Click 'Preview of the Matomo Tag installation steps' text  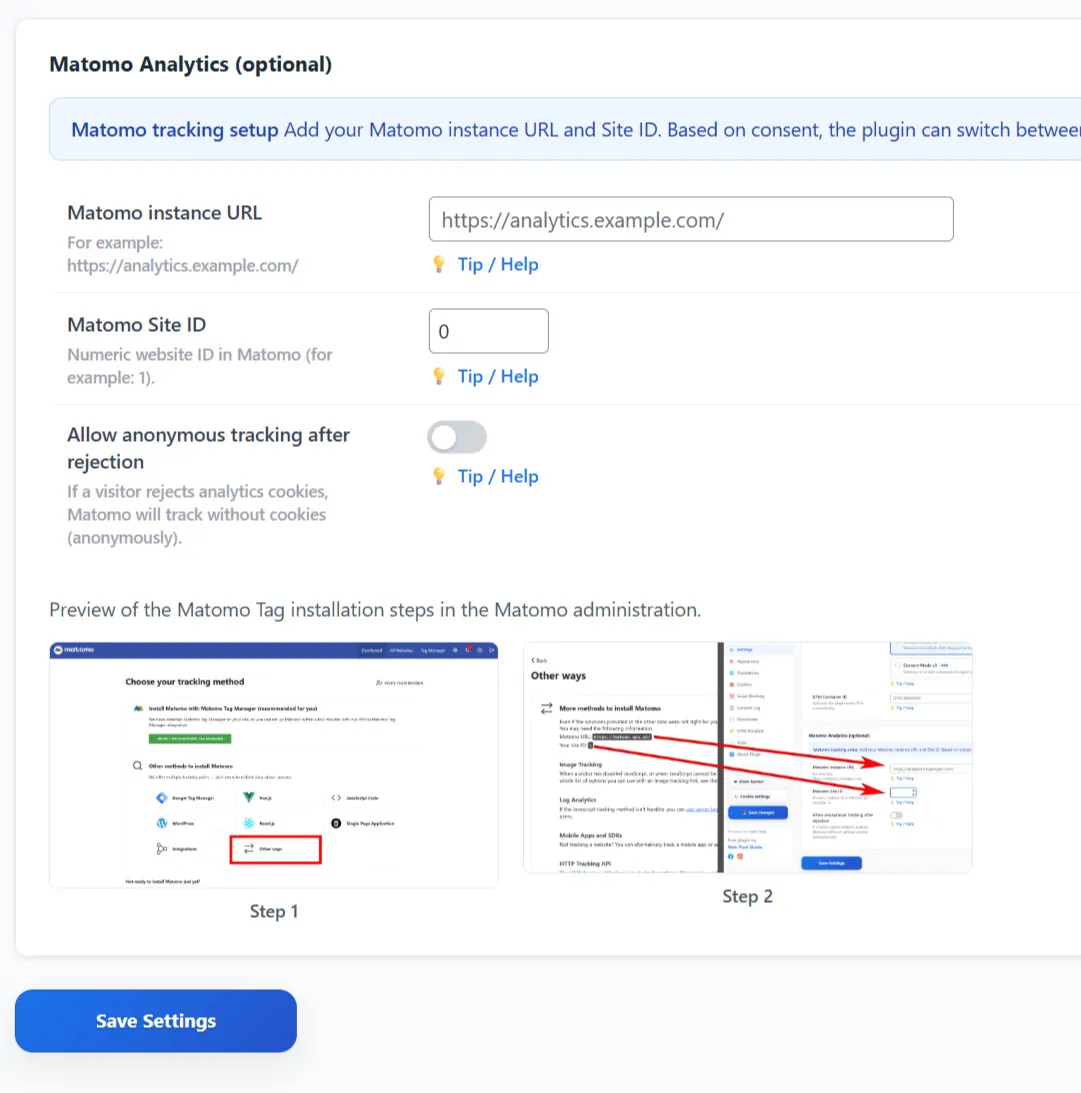coord(375,610)
